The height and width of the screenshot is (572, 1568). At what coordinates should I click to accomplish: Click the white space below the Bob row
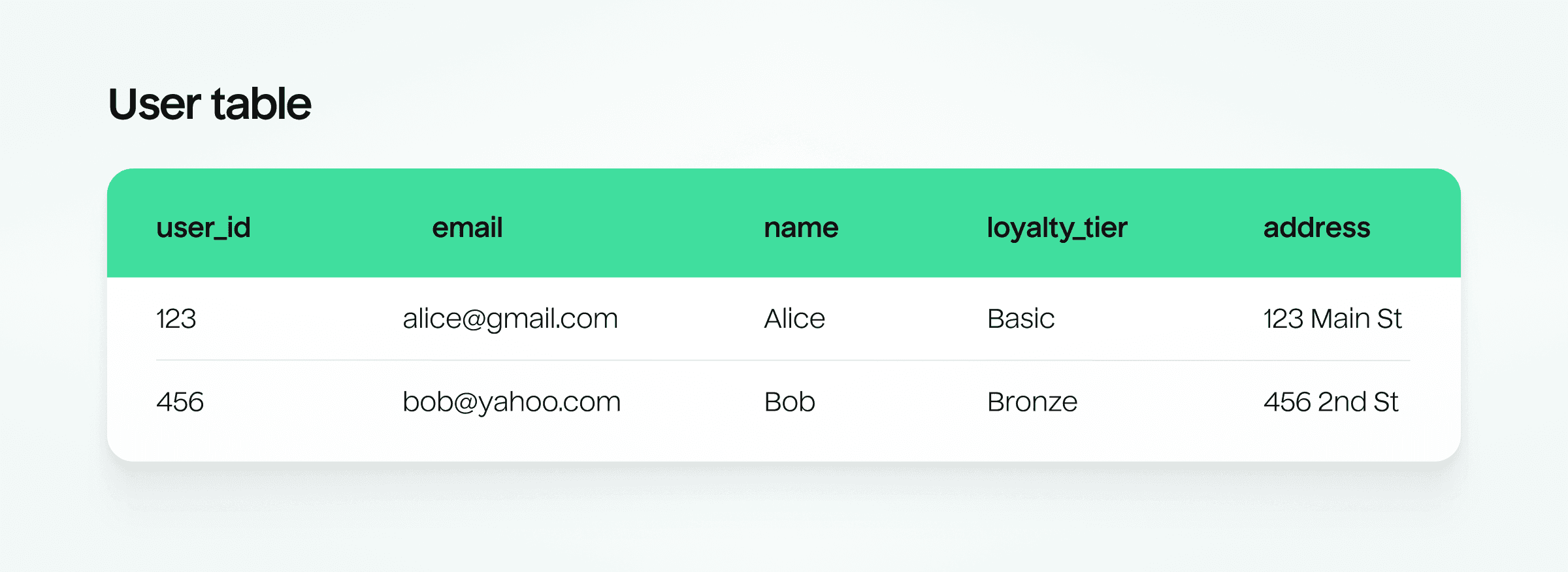(x=784, y=441)
